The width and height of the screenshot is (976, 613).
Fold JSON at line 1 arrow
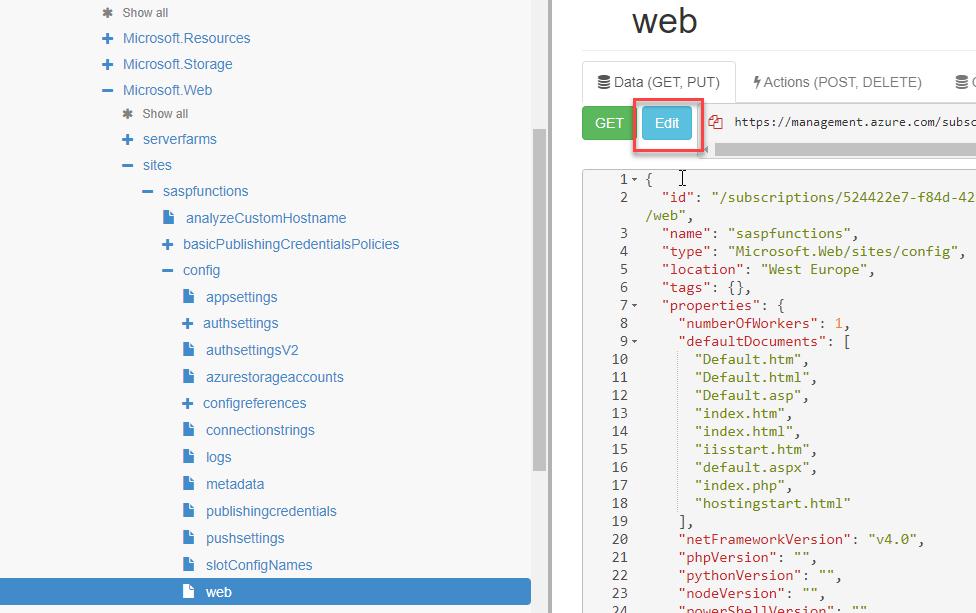[x=634, y=180]
